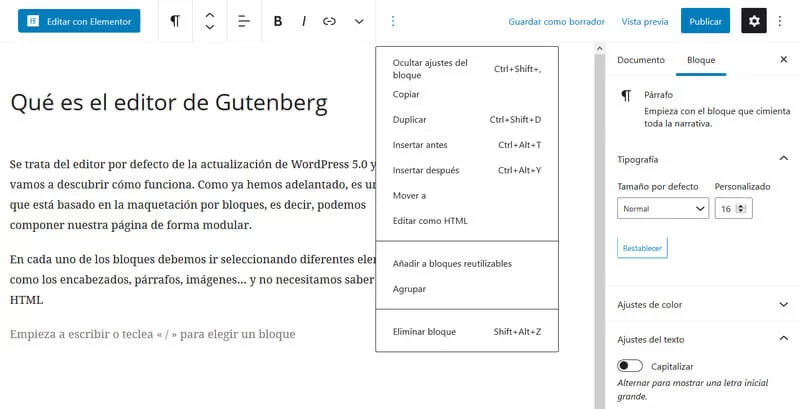Switch to Documento tab
Viewport: 800px width, 409px height.
coord(641,60)
